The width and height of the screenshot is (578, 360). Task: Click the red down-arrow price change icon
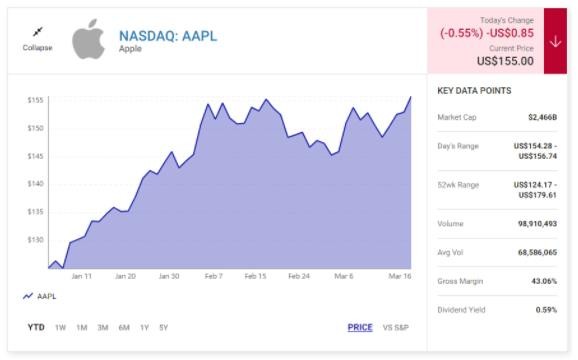[x=555, y=41]
